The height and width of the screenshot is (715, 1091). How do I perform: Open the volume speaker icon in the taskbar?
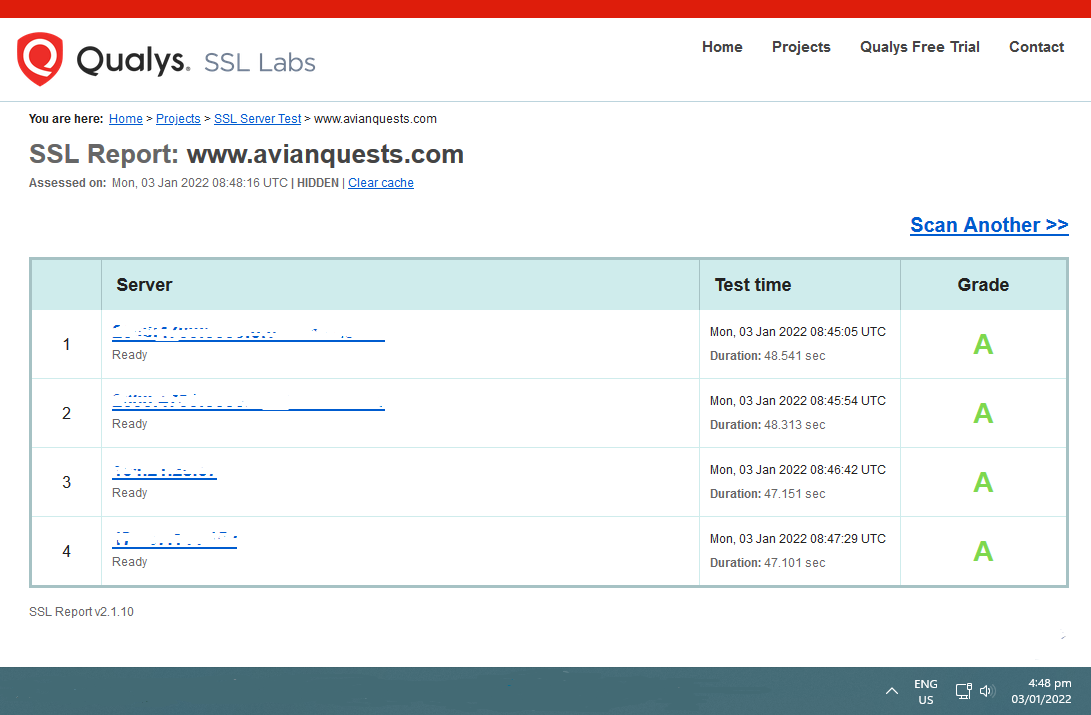tap(986, 691)
